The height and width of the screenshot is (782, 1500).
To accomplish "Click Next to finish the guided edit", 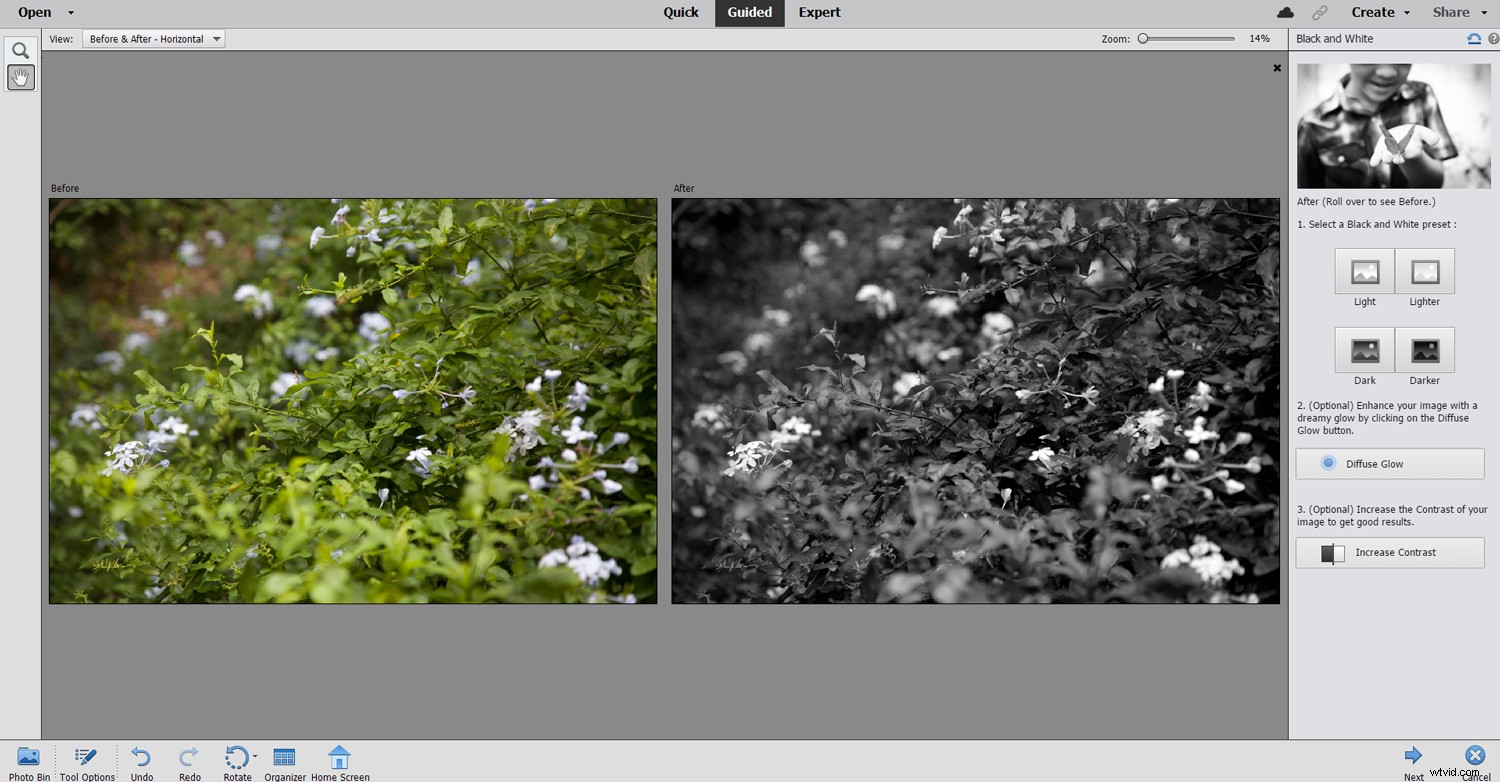I will 1413,757.
